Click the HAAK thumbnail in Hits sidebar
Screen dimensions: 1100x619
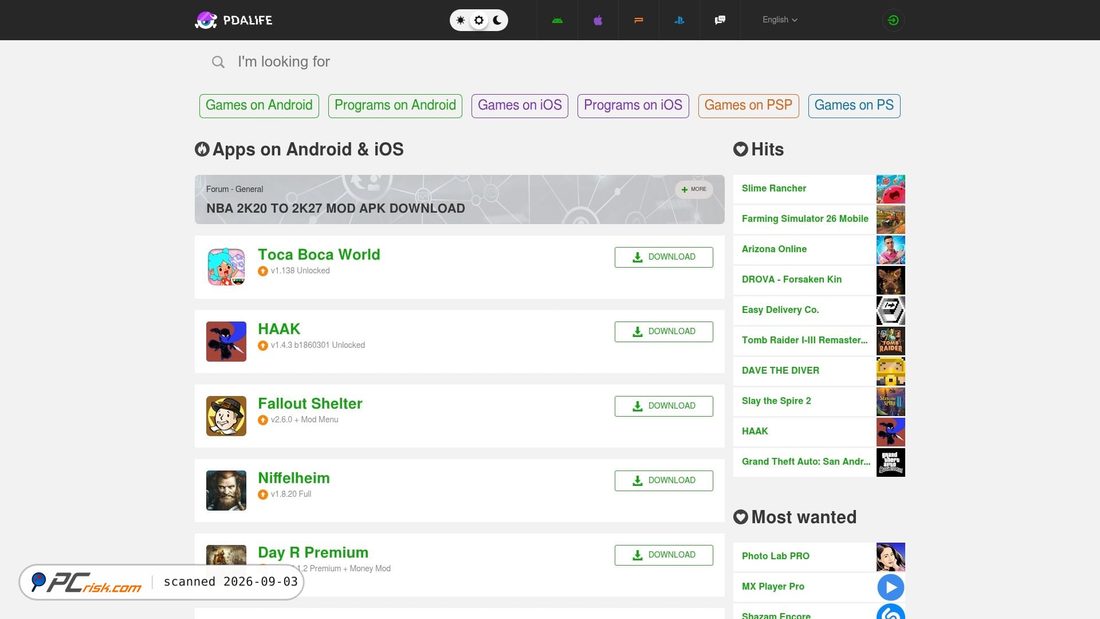890,432
